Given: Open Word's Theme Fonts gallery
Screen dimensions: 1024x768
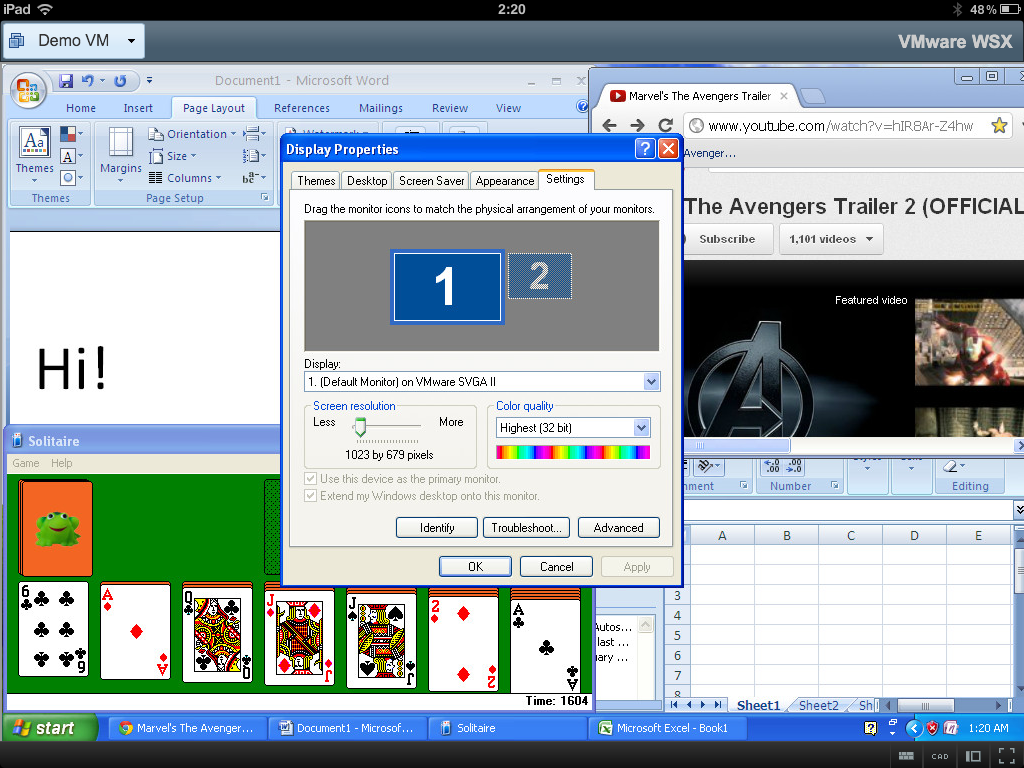Looking at the screenshot, I should (x=71, y=156).
